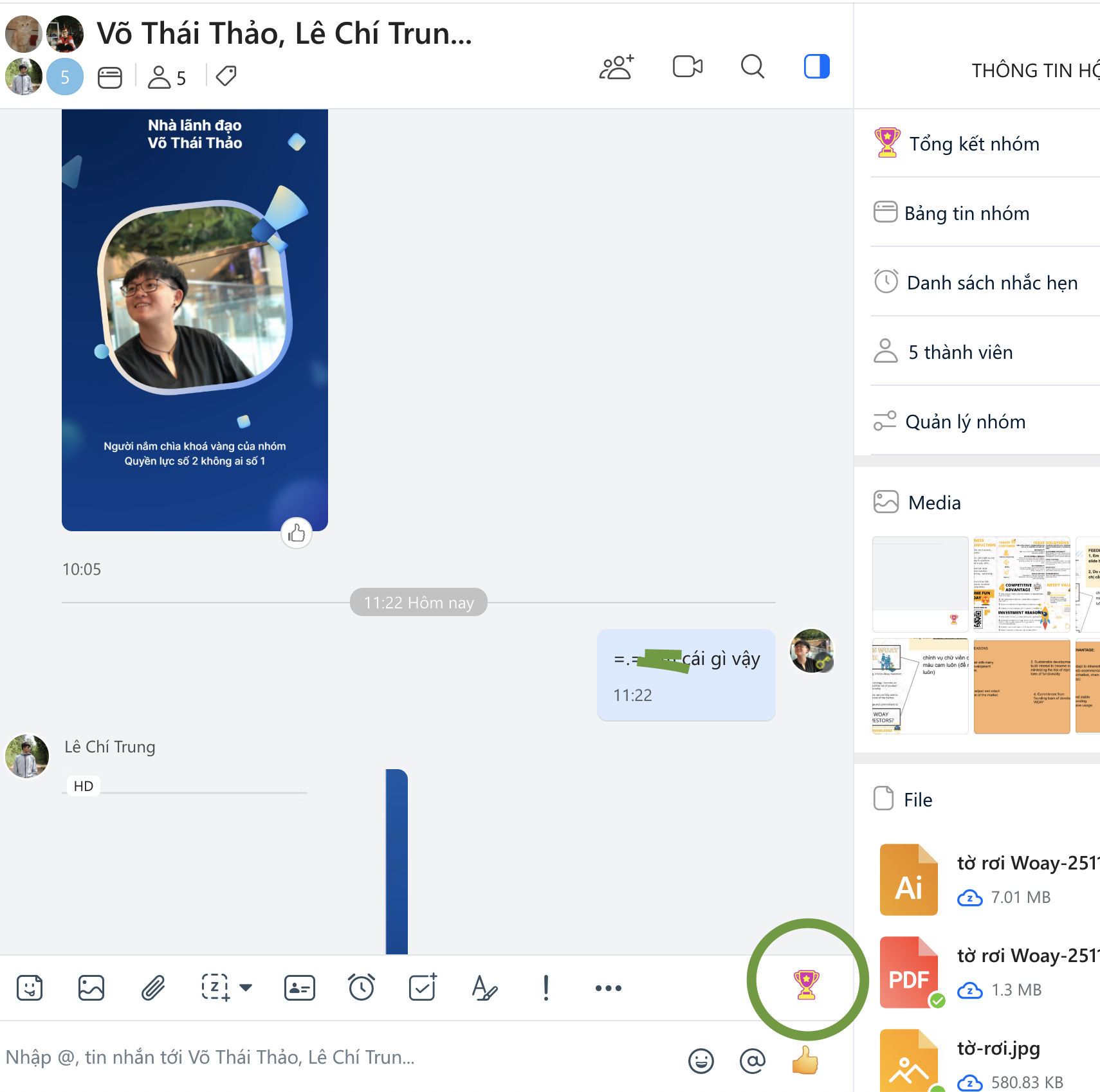Attach a file with paperclip icon
Viewport: 1100px width, 1092px height.
click(x=153, y=988)
